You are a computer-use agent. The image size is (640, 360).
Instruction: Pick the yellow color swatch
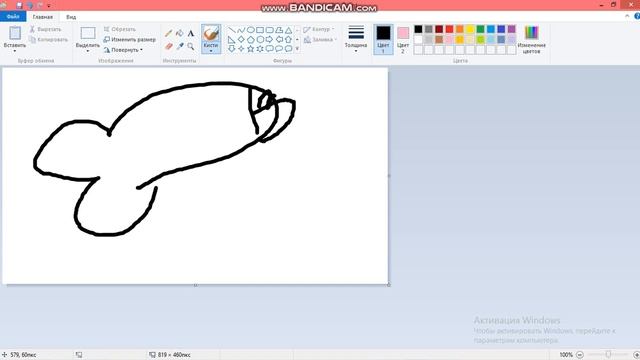click(470, 29)
